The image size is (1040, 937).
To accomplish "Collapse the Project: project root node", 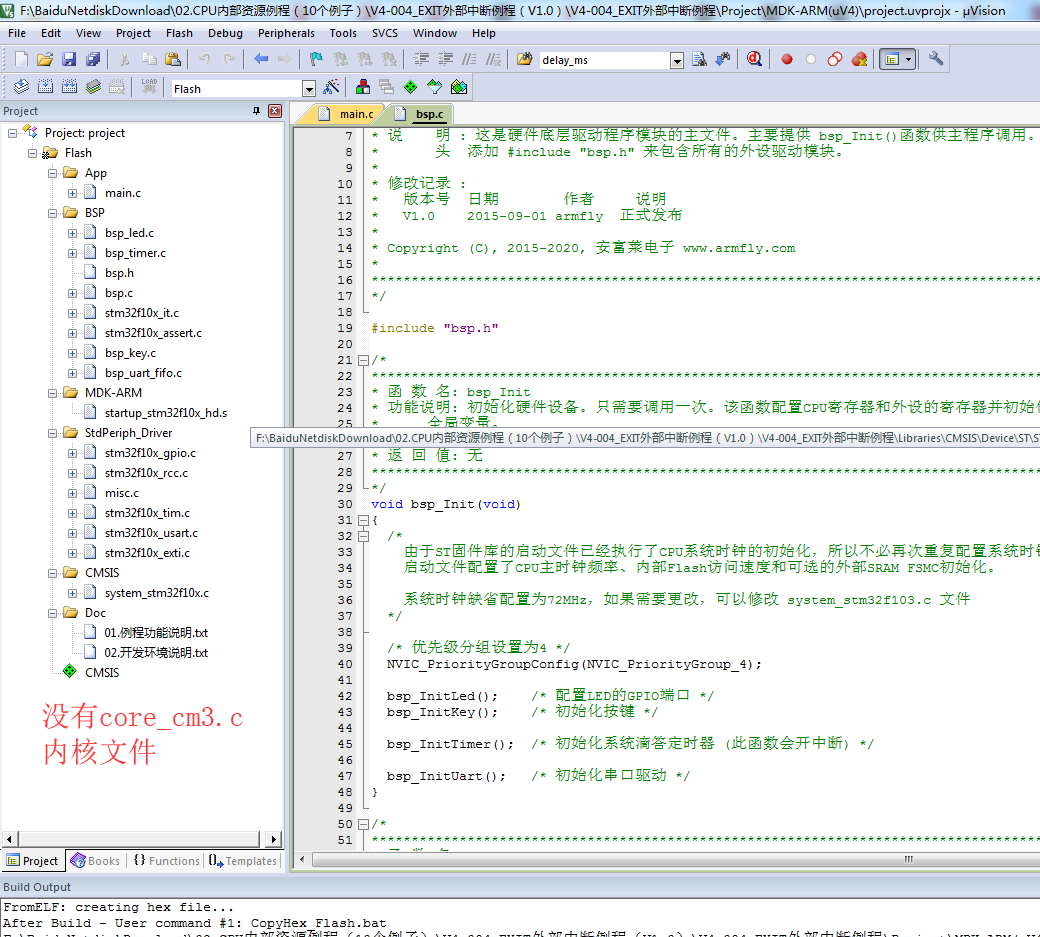I will tap(13, 133).
